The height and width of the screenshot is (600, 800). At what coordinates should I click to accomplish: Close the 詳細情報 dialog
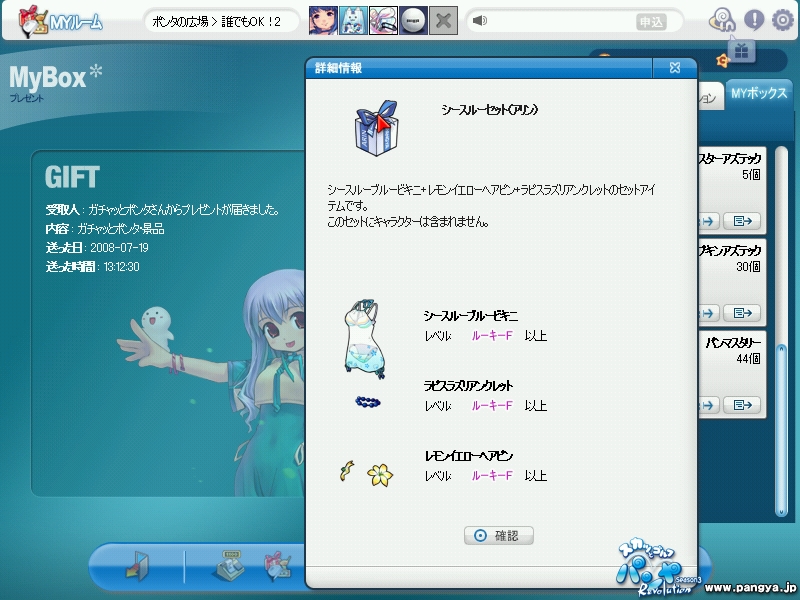pyautogui.click(x=674, y=68)
